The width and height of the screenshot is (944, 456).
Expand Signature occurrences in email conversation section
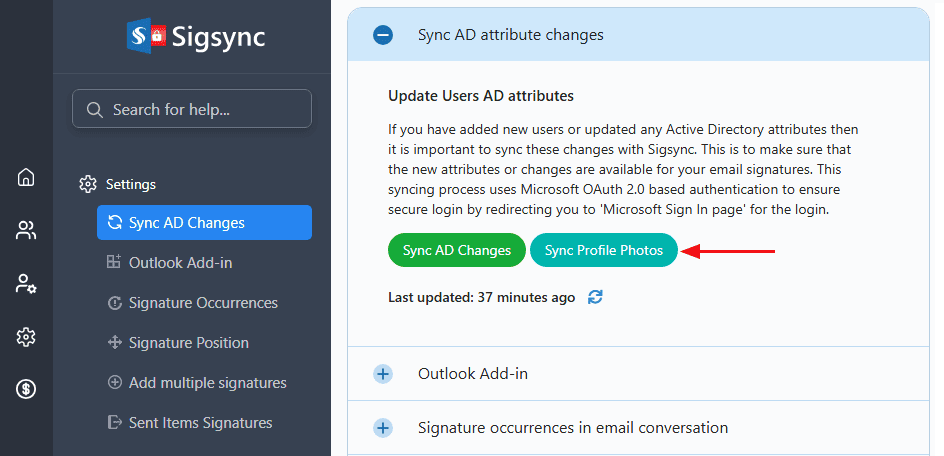coord(383,428)
